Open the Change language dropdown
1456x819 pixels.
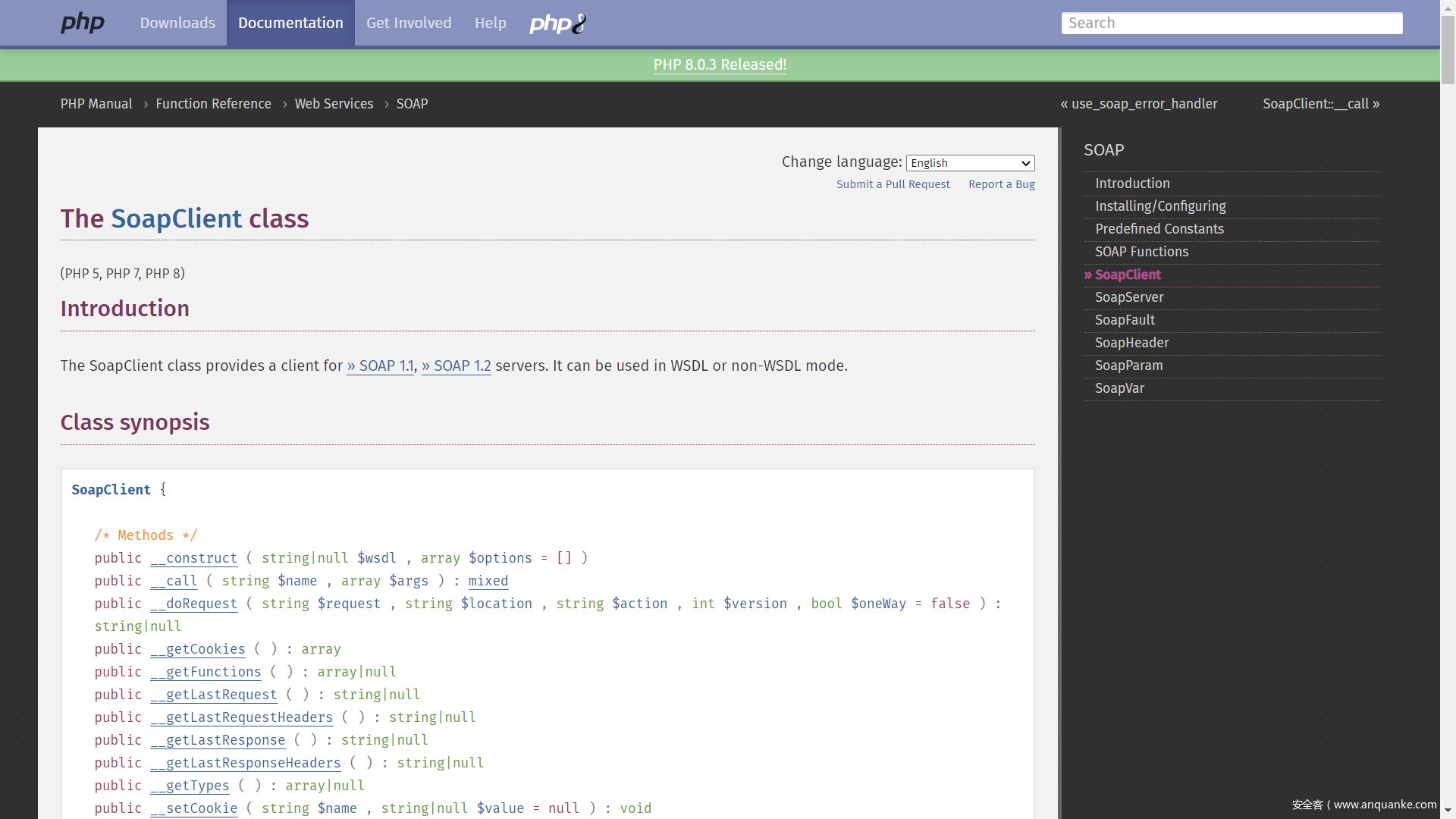[x=970, y=163]
